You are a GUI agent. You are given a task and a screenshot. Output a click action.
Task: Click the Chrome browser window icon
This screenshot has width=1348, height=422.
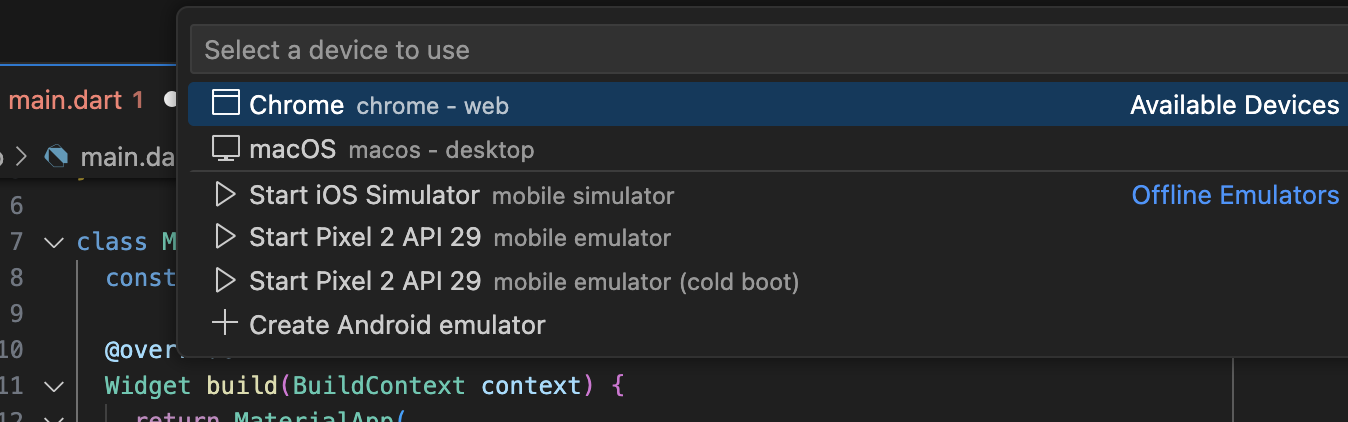(x=227, y=103)
